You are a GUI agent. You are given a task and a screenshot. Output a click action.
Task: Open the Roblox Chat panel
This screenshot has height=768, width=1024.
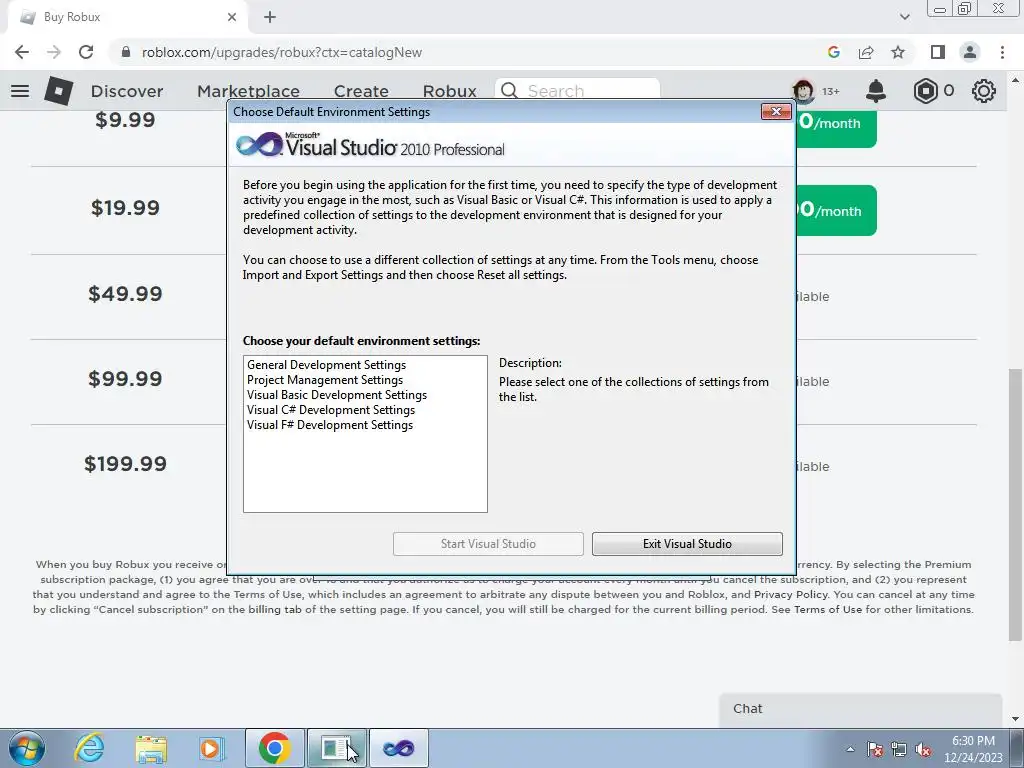[x=860, y=709]
